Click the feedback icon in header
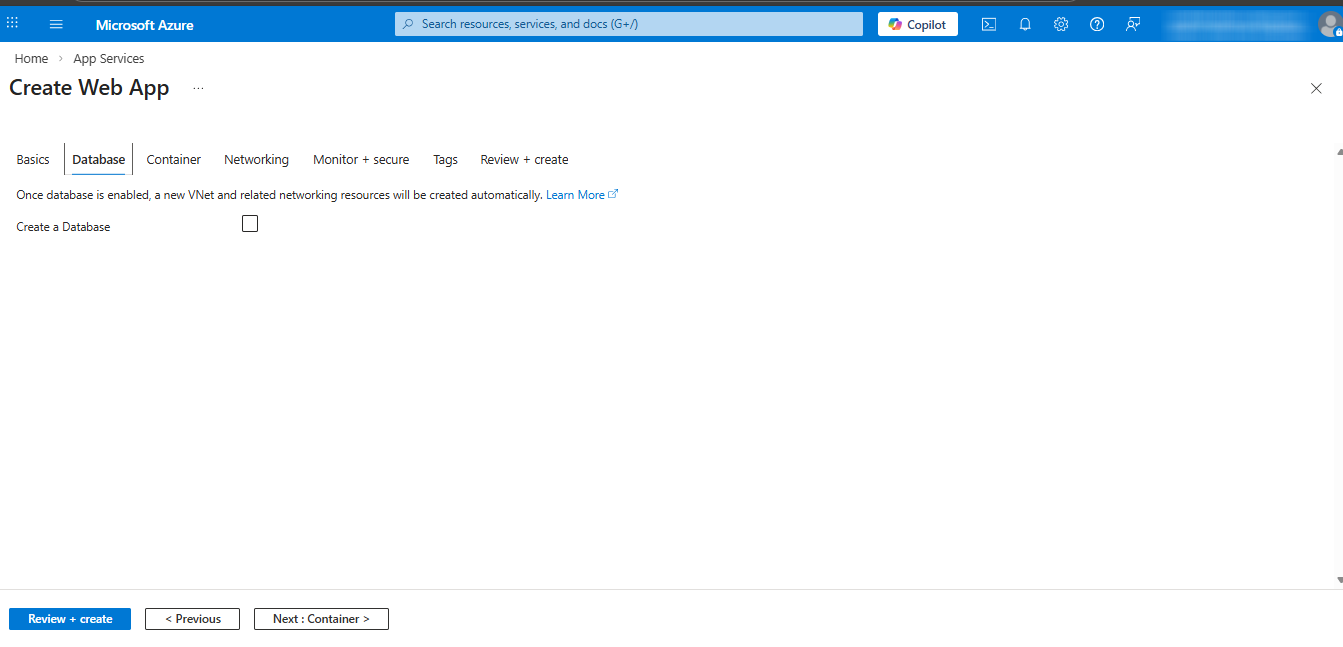Screen dimensions: 1343x647 pyautogui.click(x=1133, y=24)
